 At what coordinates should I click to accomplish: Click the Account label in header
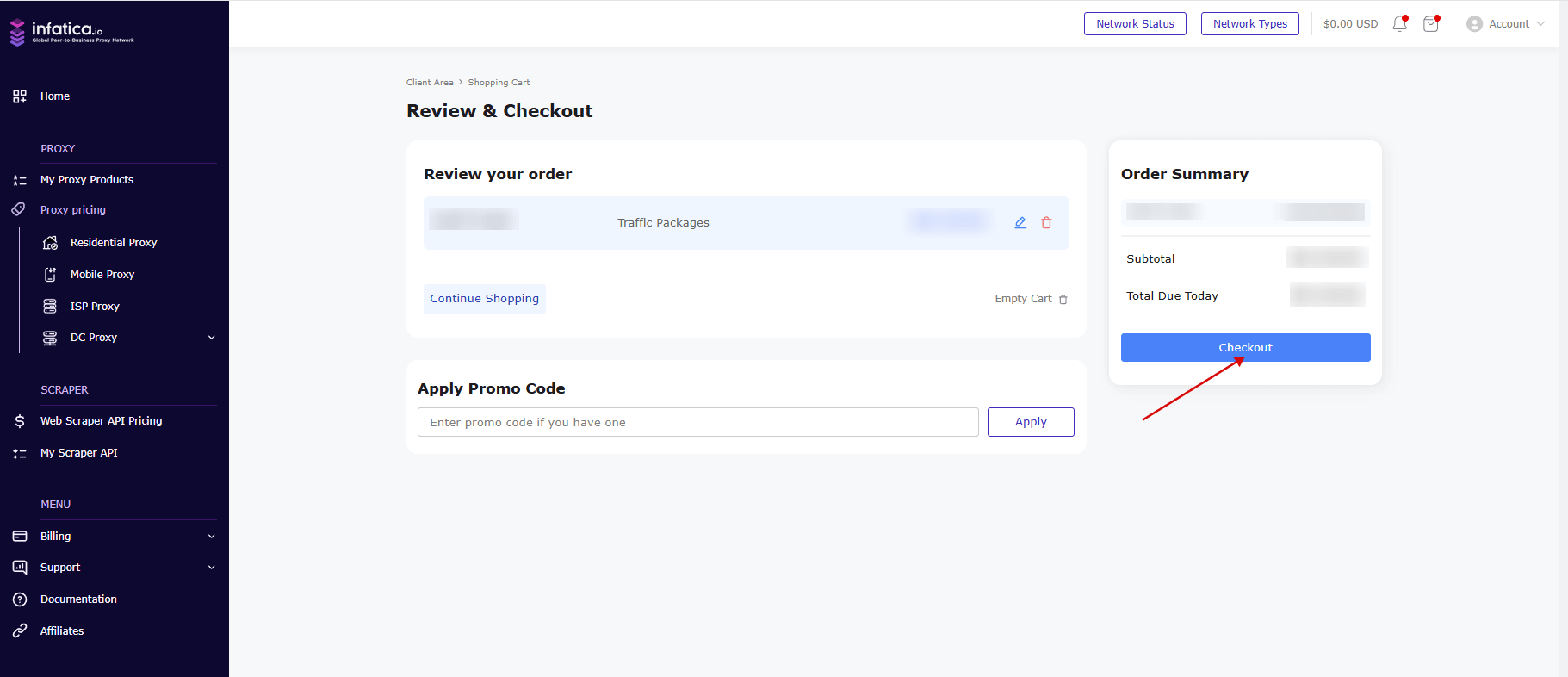pyautogui.click(x=1509, y=24)
